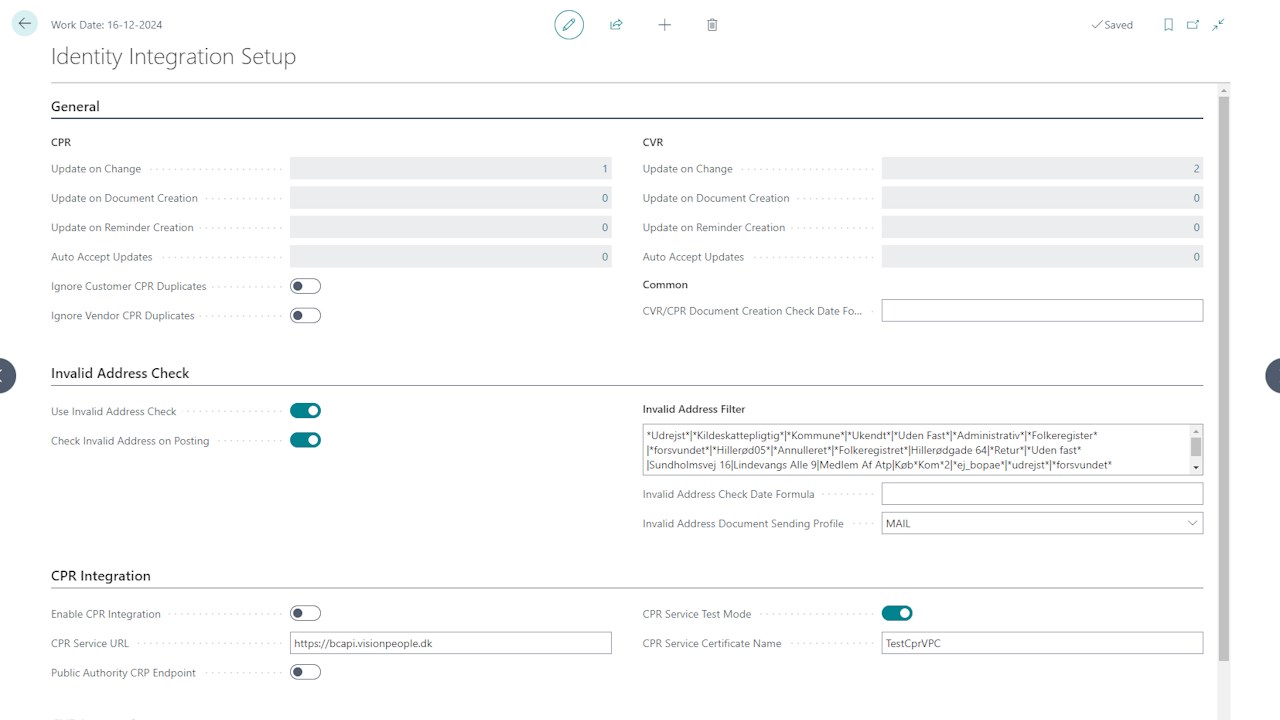The height and width of the screenshot is (720, 1280).
Task: Click CVR Update on Reminder Creation field
Action: [1042, 227]
